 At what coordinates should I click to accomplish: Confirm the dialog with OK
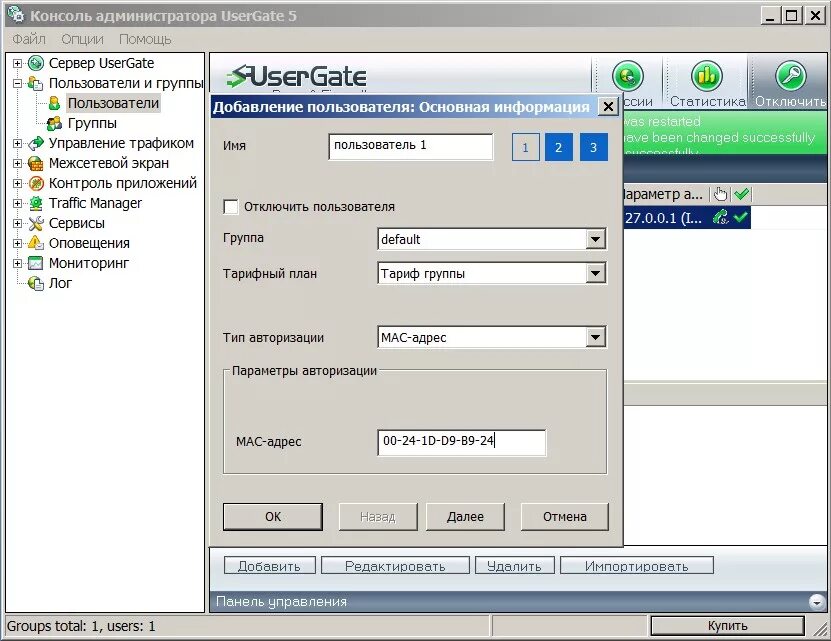click(273, 517)
